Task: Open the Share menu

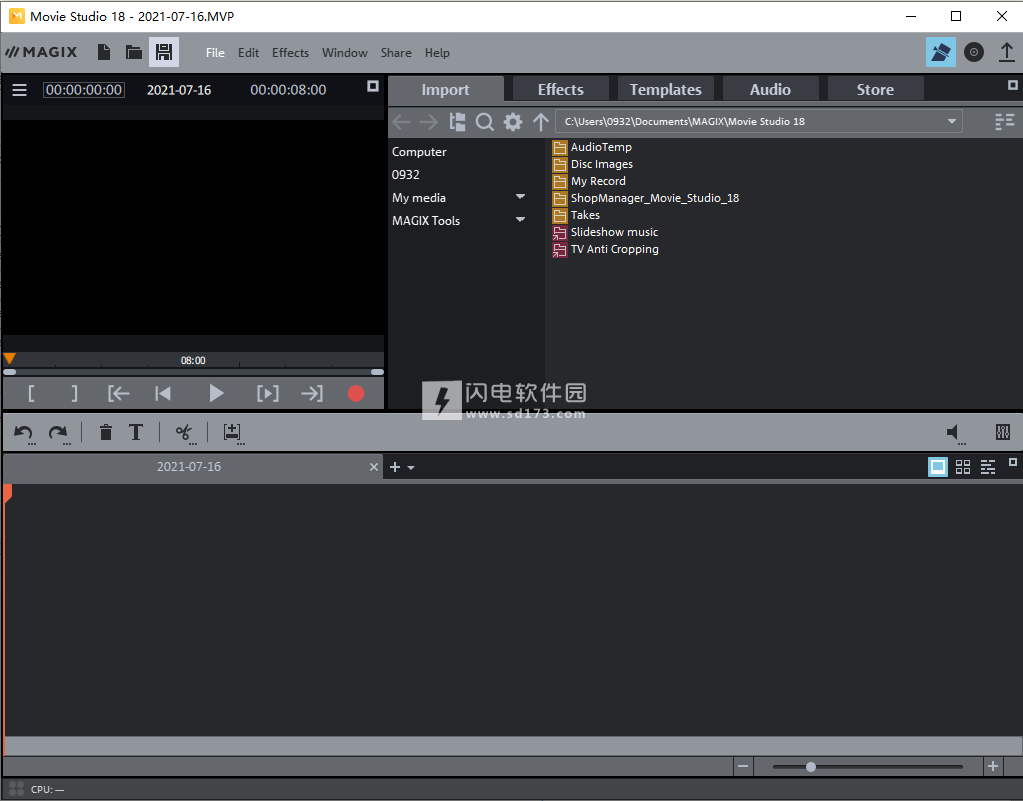Action: 396,53
